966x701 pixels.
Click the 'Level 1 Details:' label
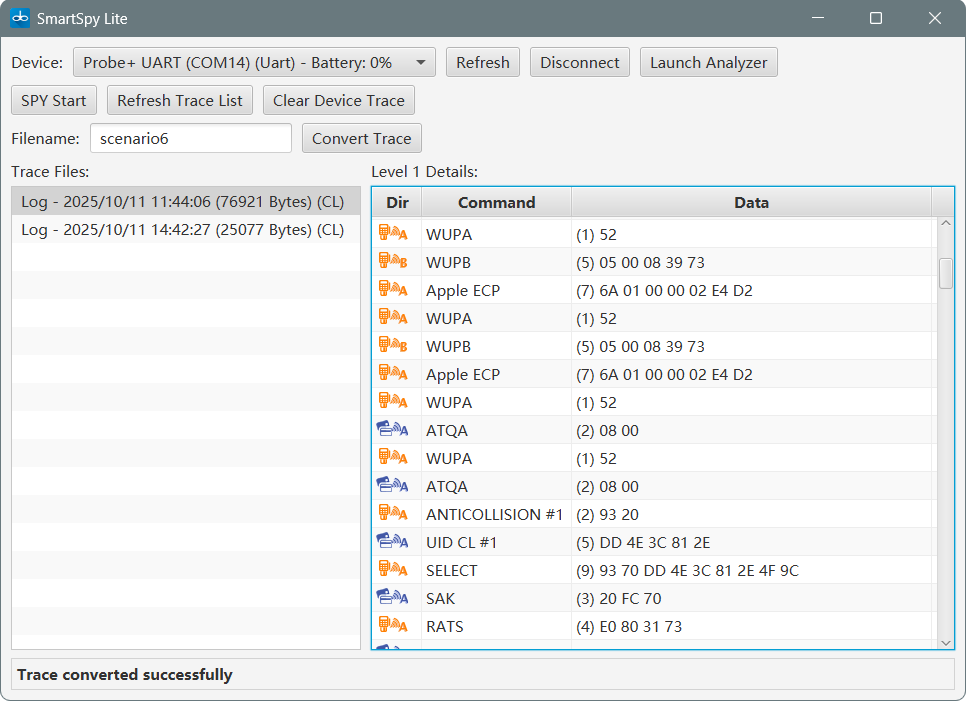(x=424, y=171)
